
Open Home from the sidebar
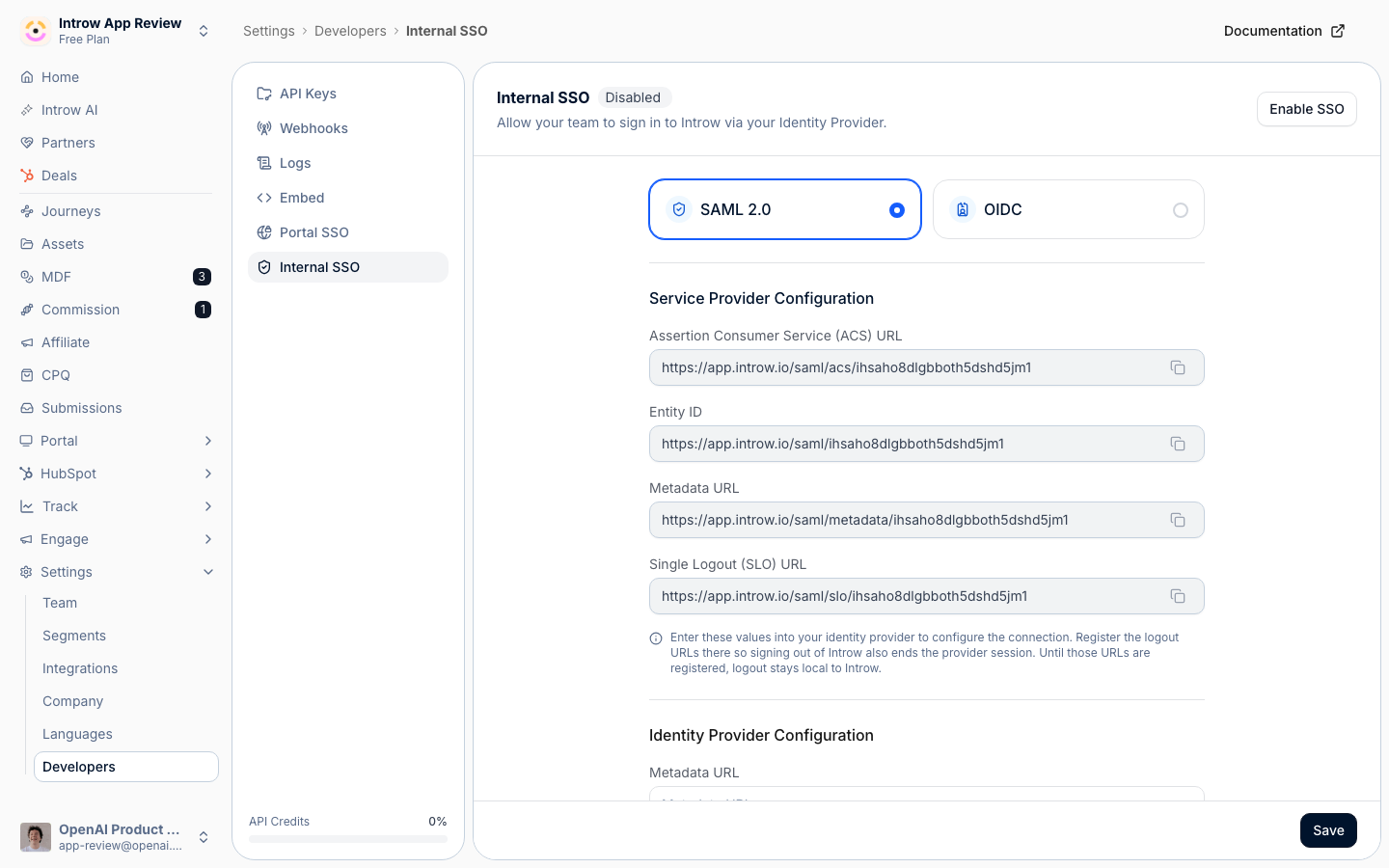[116, 77]
